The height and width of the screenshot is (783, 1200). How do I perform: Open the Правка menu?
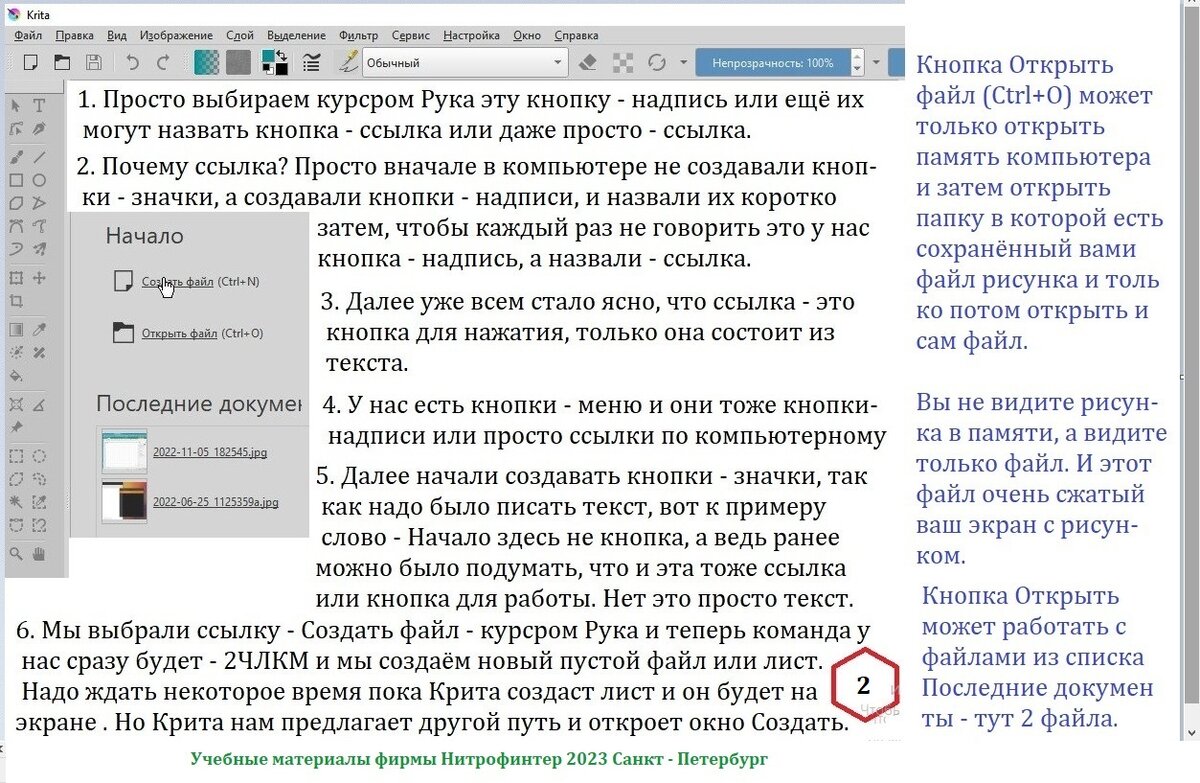[x=75, y=35]
